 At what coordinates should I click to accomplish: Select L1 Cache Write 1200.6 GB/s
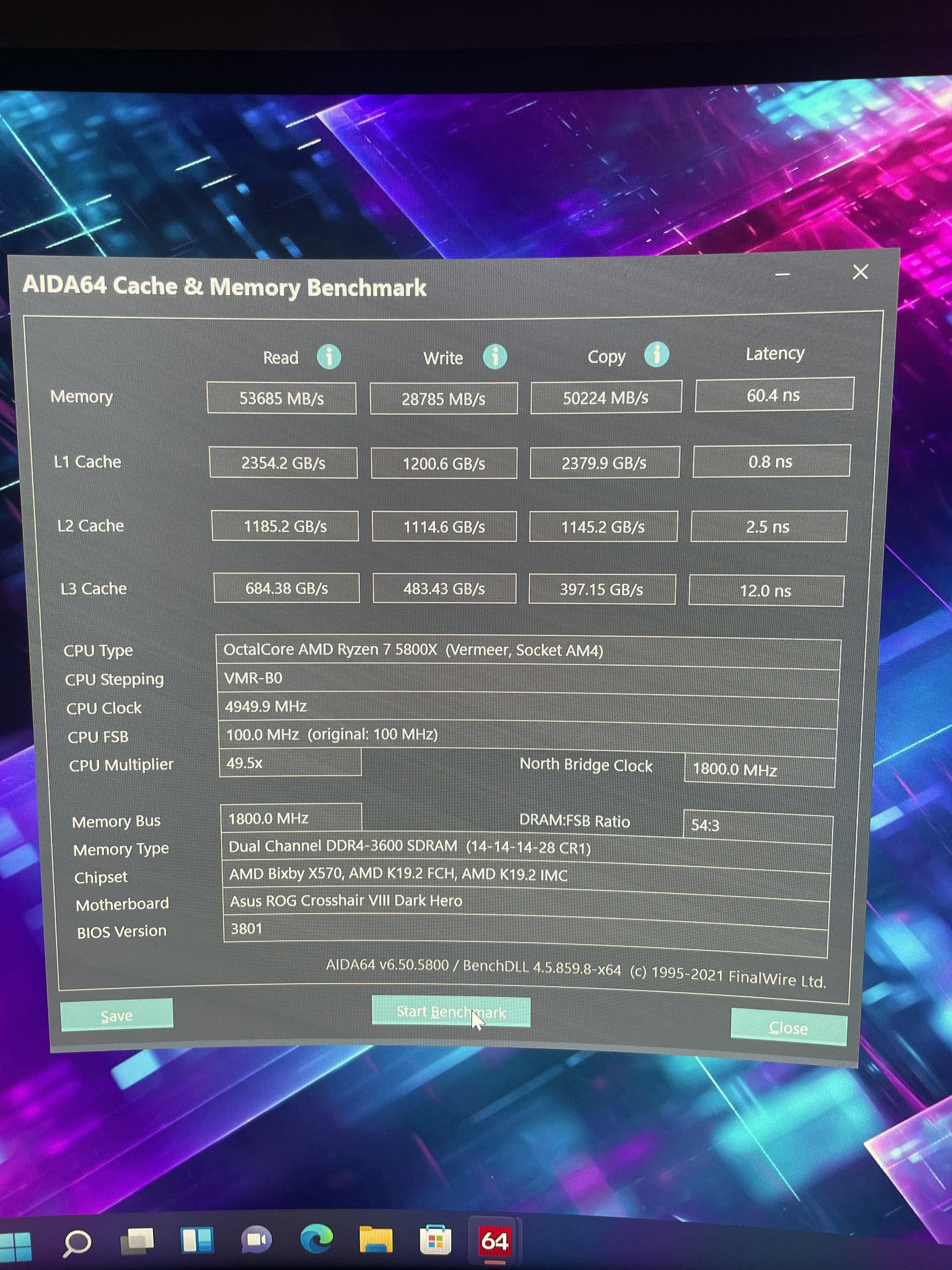444,463
